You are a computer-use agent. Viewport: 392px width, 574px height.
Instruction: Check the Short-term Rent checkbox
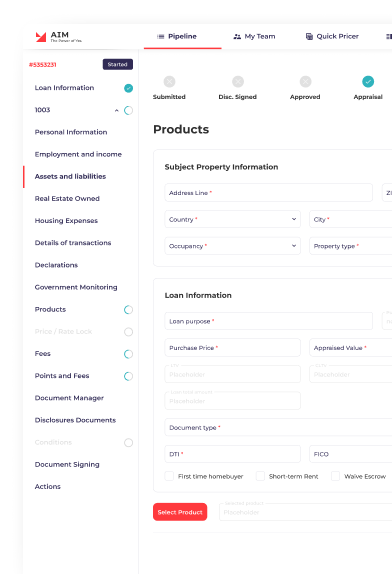pyautogui.click(x=260, y=476)
